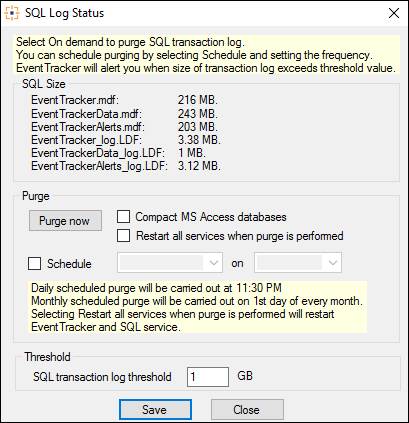Image resolution: width=409 pixels, height=423 pixels.
Task: Enable Compact MS Access databases checkbox
Action: click(123, 217)
